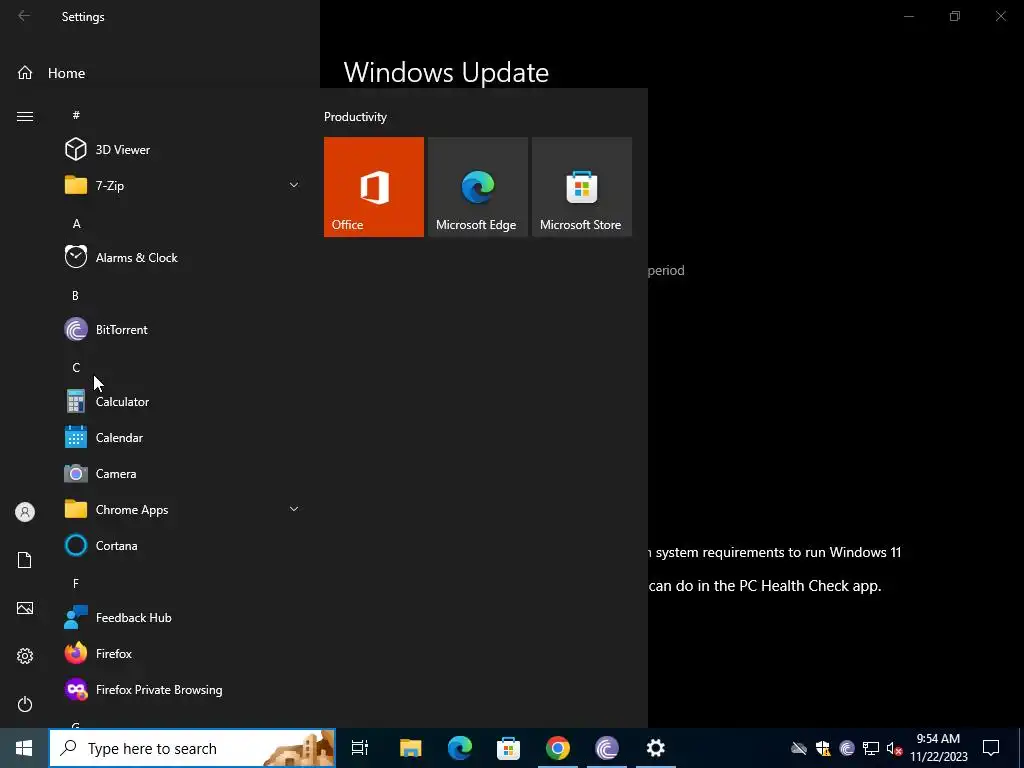Open Task View on the taskbar
The image size is (1024, 768).
[x=360, y=748]
